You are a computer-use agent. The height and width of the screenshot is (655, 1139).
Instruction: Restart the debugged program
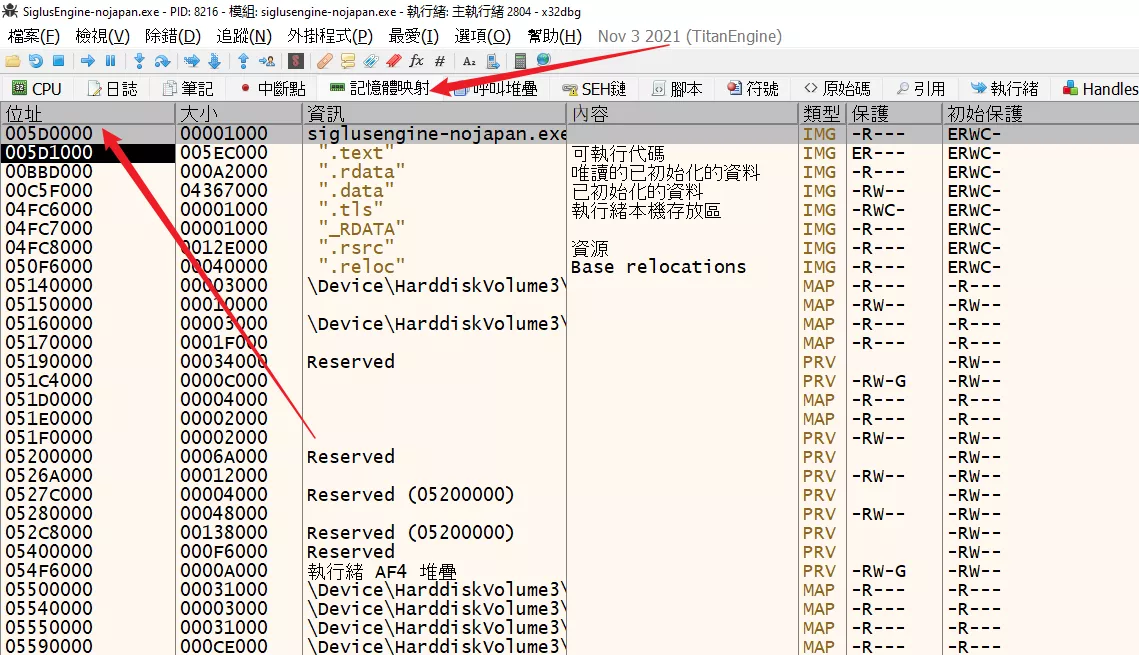click(36, 61)
